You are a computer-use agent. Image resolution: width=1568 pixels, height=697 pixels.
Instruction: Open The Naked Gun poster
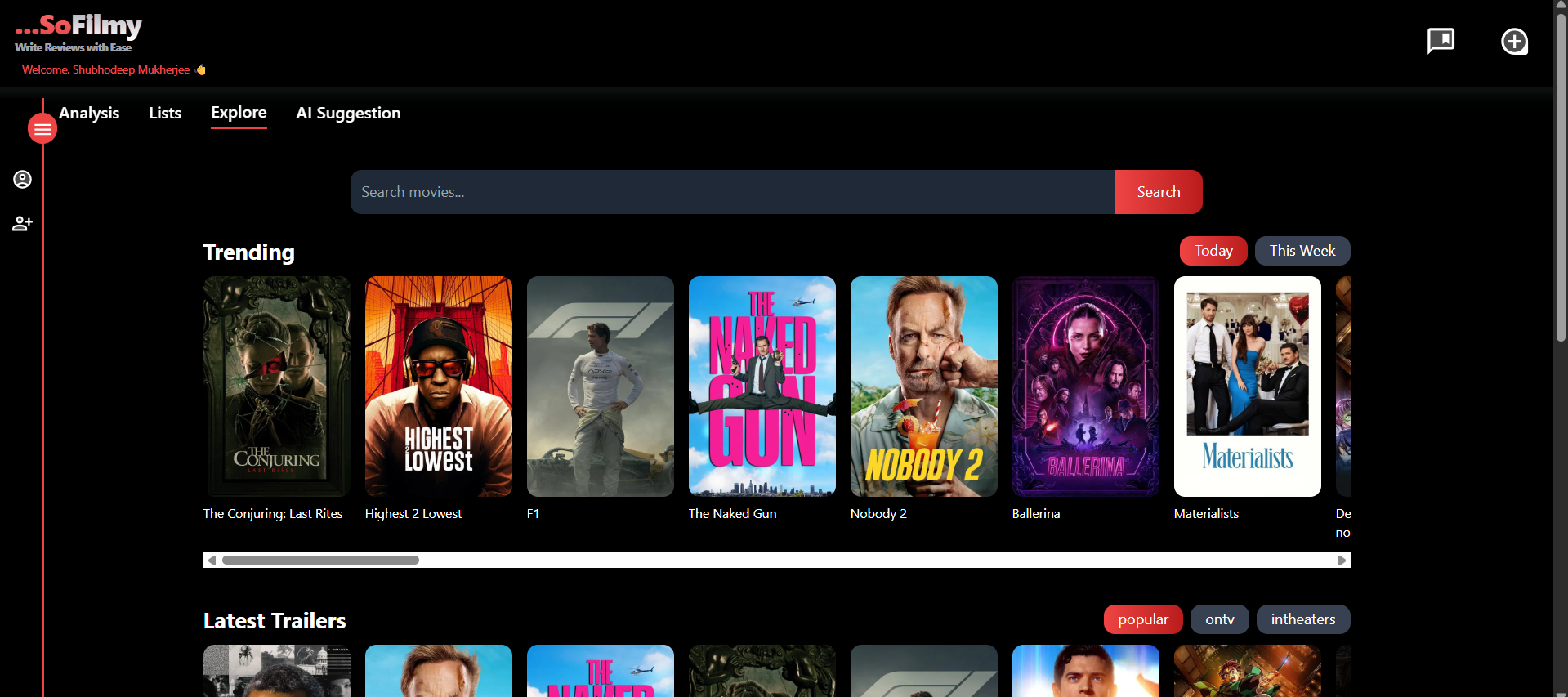point(762,386)
